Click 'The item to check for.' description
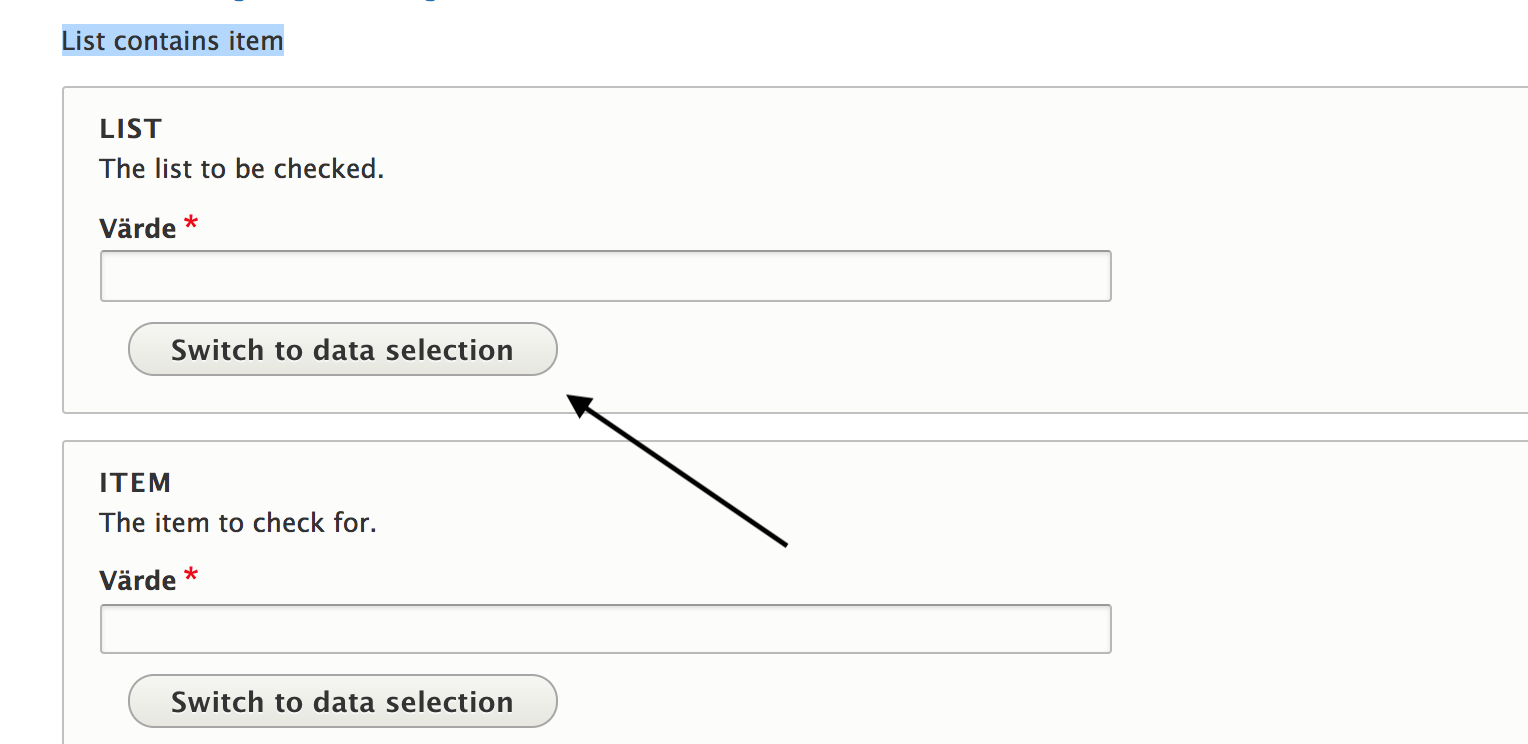 click(x=238, y=523)
